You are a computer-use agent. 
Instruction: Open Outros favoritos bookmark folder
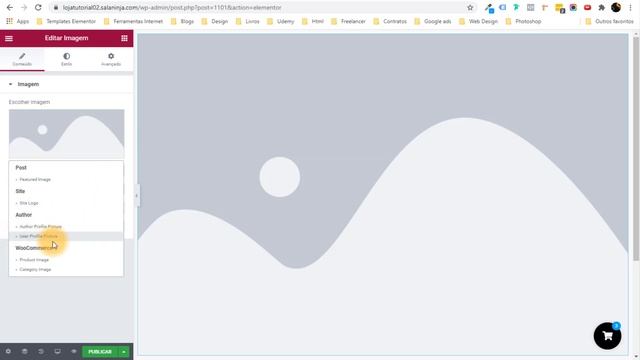click(609, 21)
